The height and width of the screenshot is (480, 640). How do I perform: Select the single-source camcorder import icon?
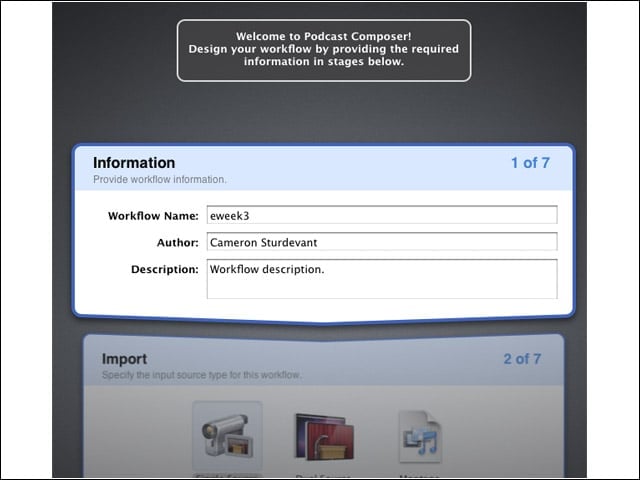click(227, 435)
